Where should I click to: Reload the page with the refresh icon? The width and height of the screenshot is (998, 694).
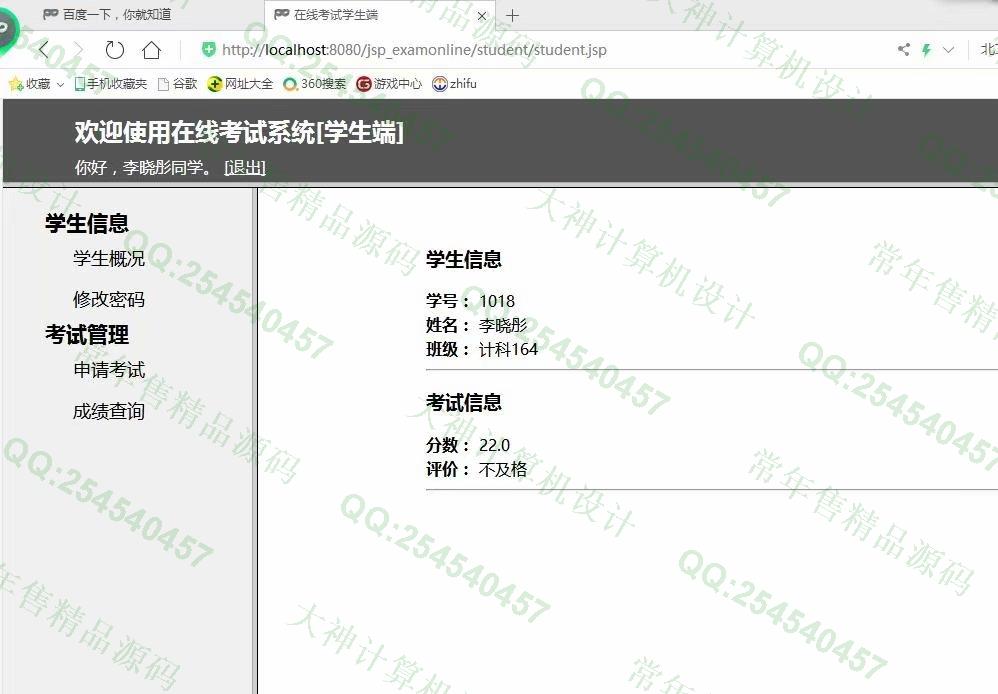(x=115, y=50)
